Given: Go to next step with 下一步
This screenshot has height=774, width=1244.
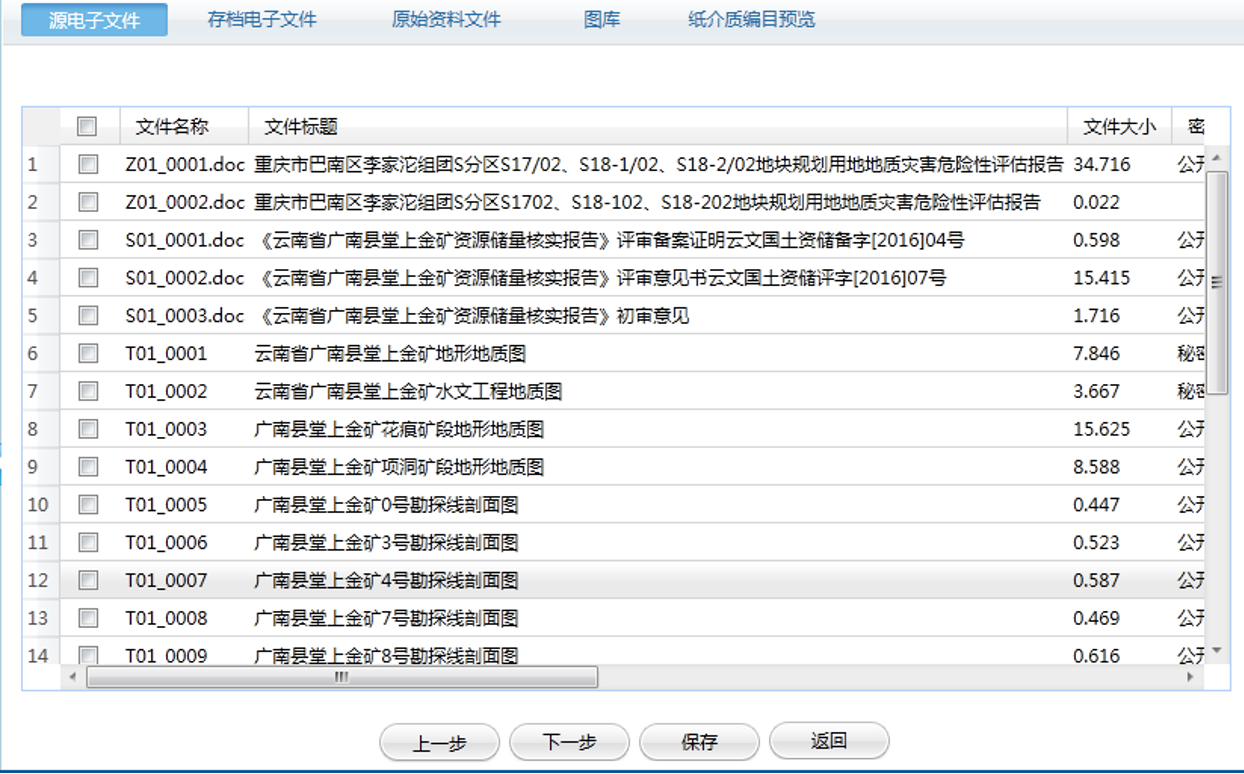Looking at the screenshot, I should tap(569, 742).
